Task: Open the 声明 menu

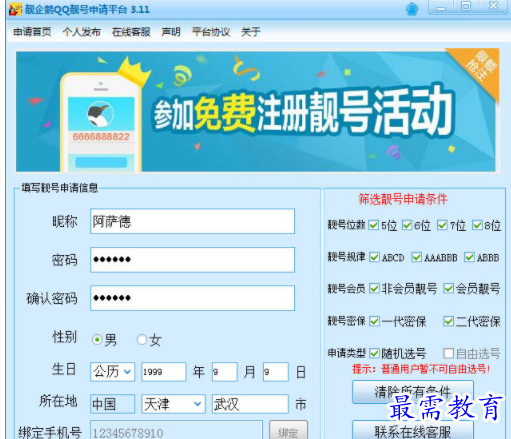Action: coord(171,32)
